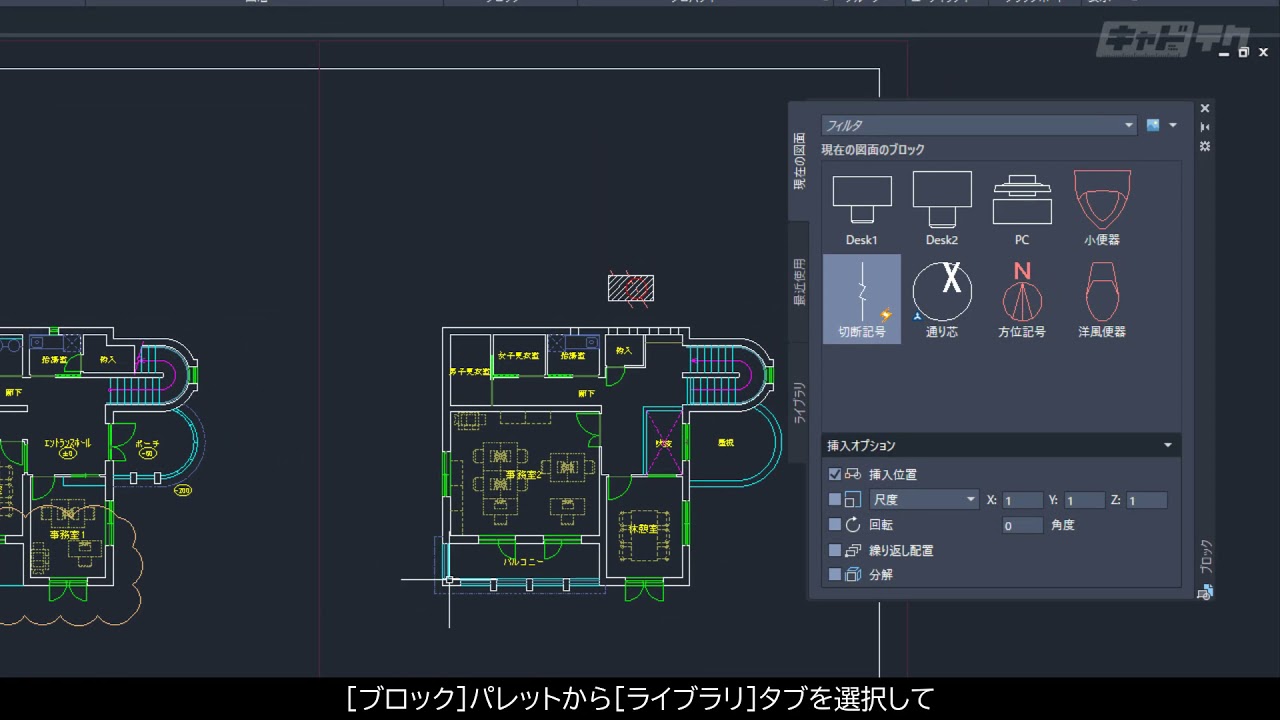Viewport: 1280px width, 720px height.
Task: Open the filter dropdown arrow
Action: pyautogui.click(x=1129, y=125)
